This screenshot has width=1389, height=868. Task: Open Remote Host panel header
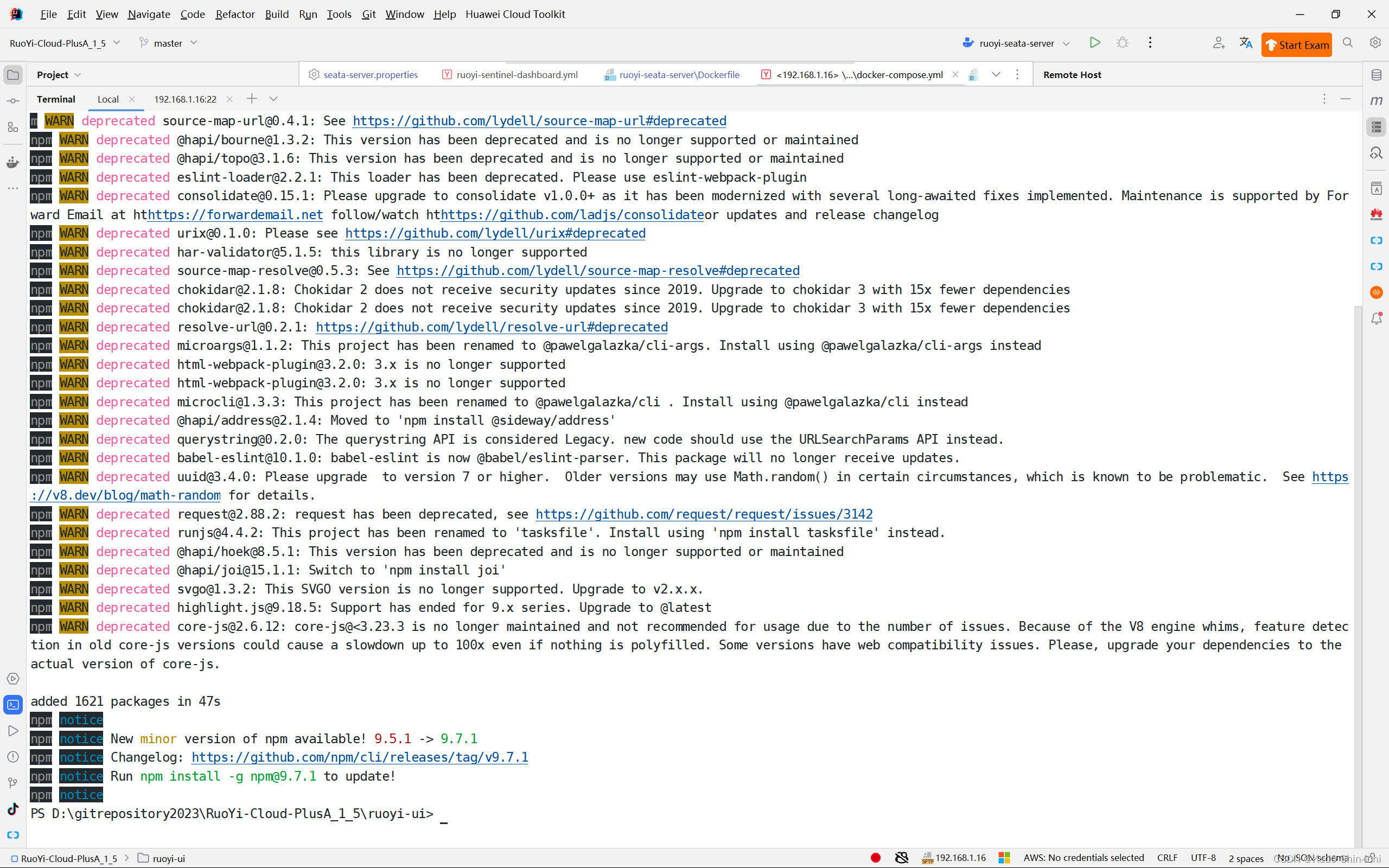[x=1072, y=75]
